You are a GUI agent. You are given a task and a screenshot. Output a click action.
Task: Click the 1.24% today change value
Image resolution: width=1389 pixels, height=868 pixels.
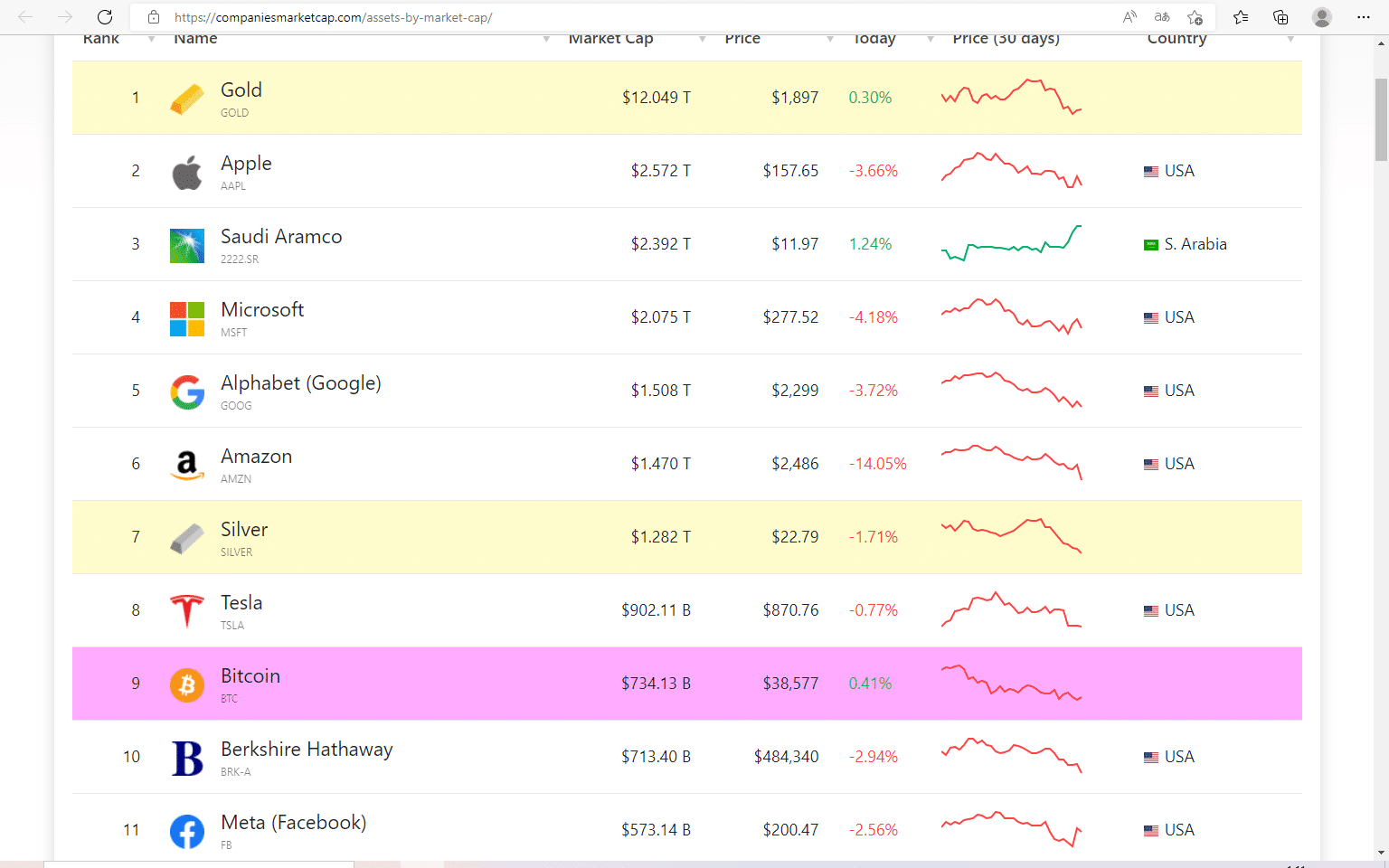pos(870,244)
